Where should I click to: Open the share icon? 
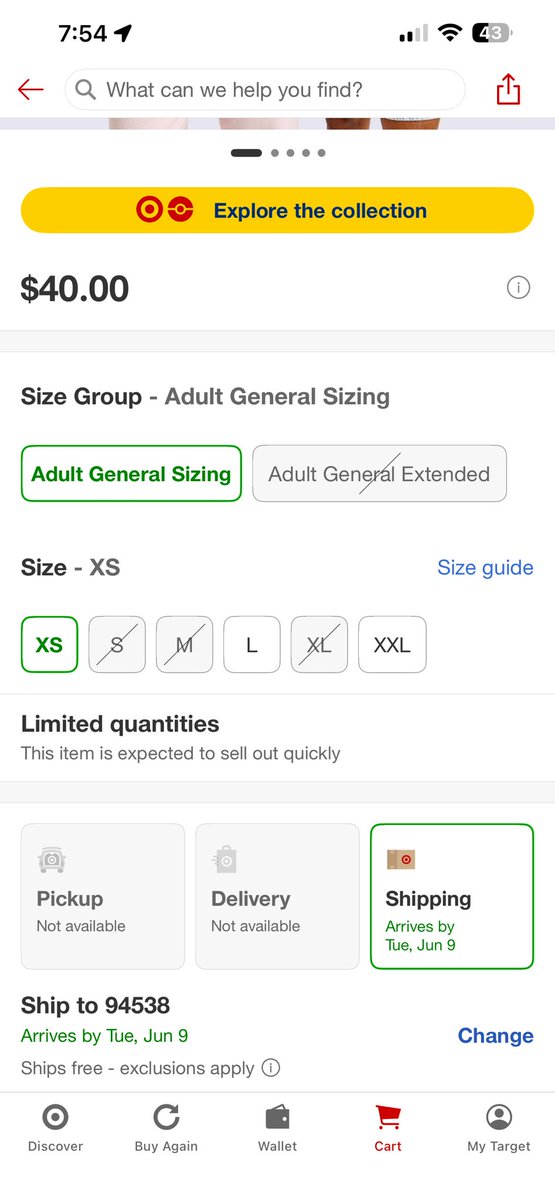point(508,89)
